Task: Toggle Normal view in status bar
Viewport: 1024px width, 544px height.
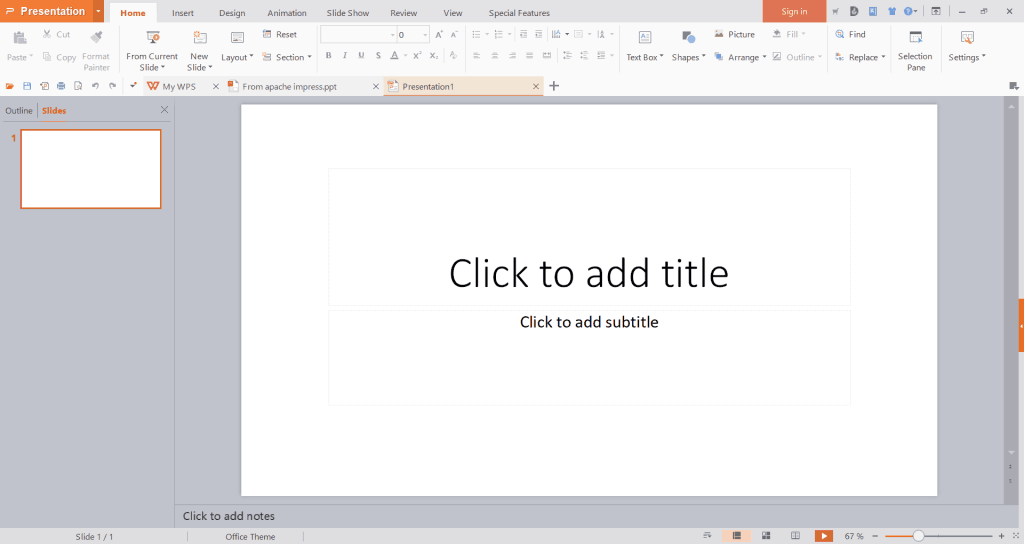Action: (737, 536)
